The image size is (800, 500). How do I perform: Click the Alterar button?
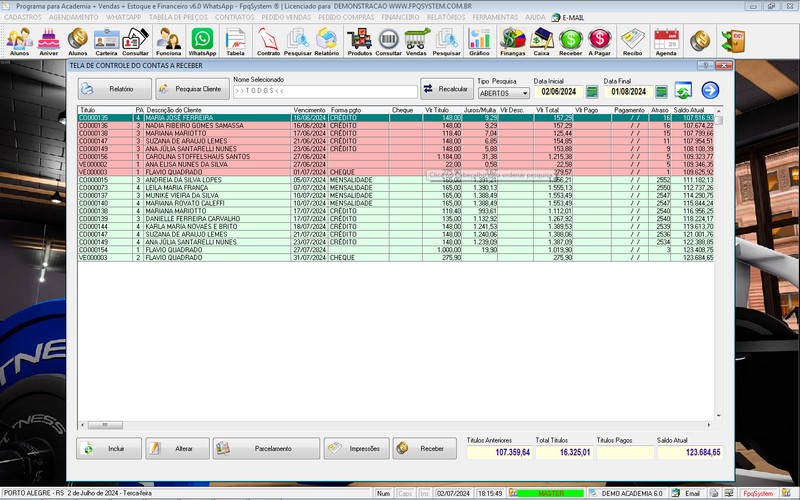click(178, 448)
